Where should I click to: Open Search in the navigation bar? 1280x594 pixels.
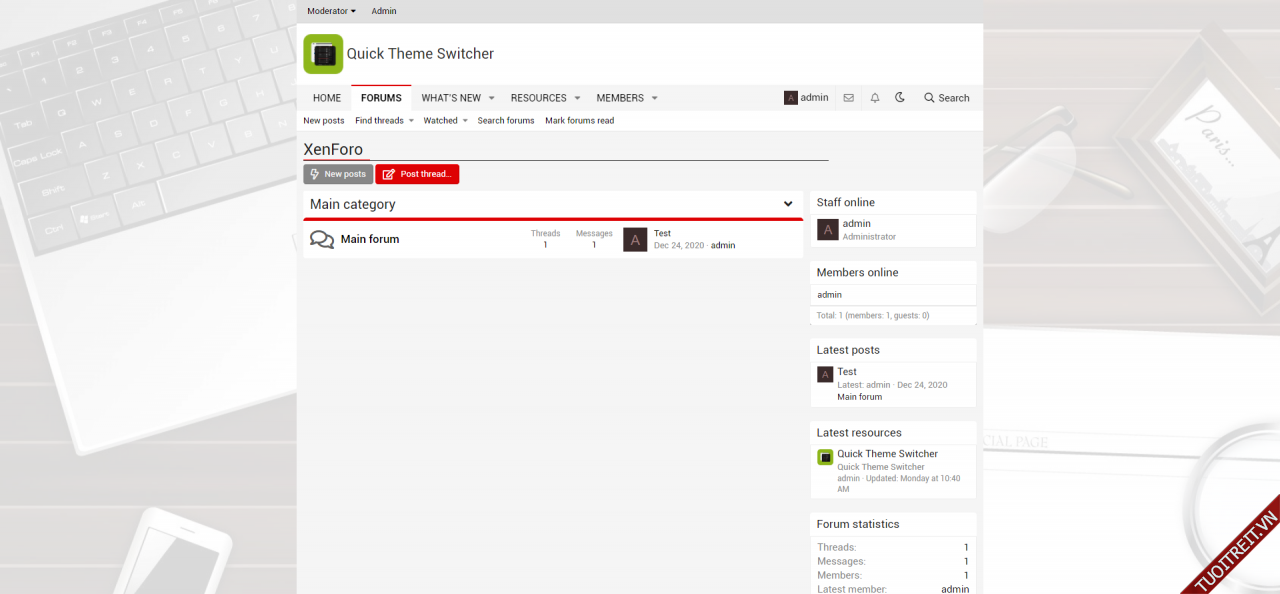(x=946, y=98)
